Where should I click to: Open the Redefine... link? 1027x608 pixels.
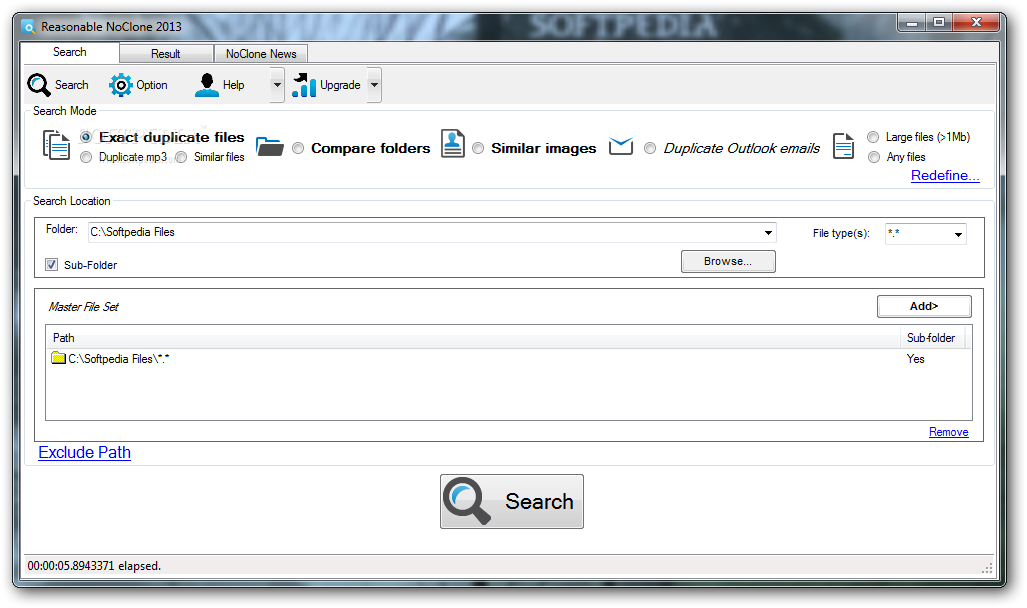[944, 176]
